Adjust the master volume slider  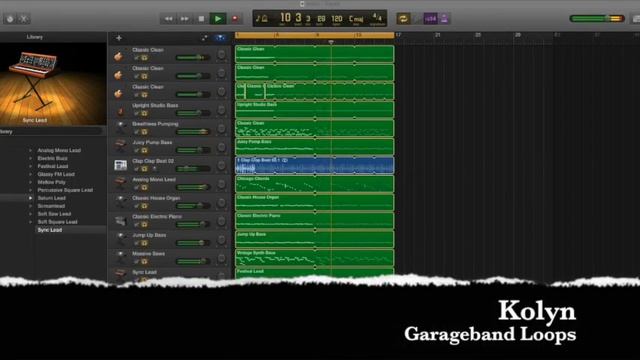click(x=597, y=18)
